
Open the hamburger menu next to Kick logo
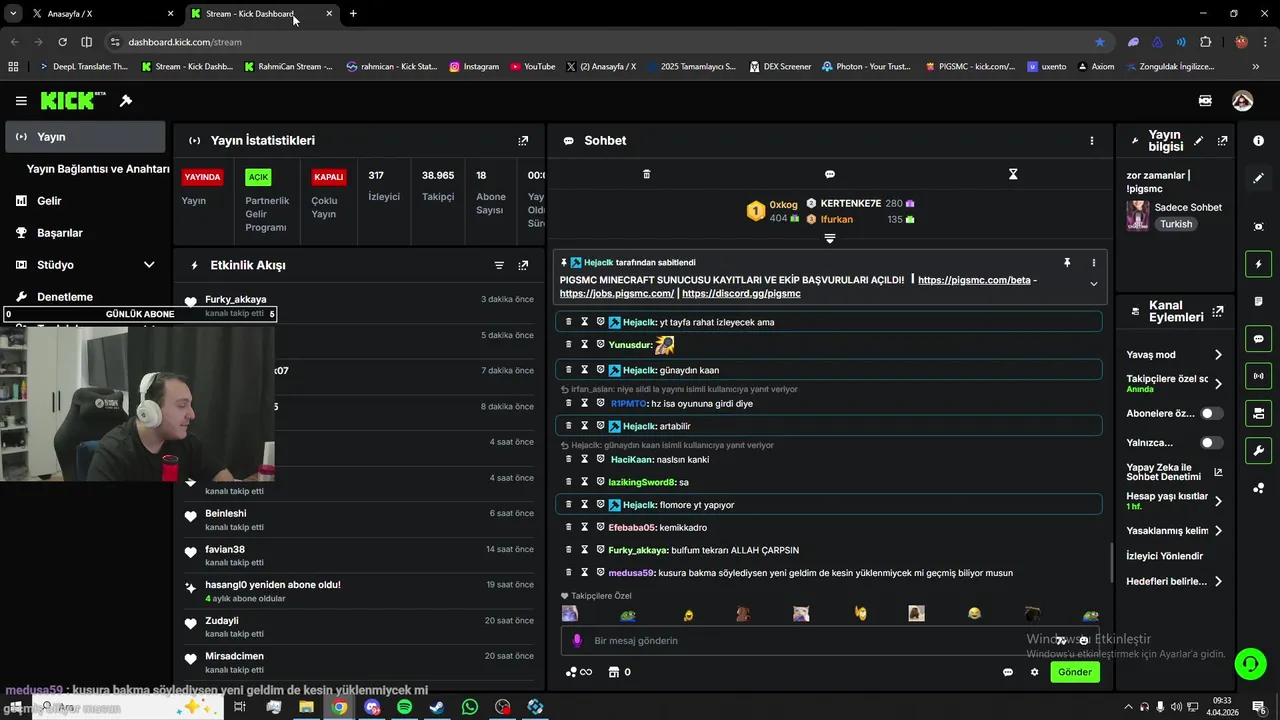(21, 101)
